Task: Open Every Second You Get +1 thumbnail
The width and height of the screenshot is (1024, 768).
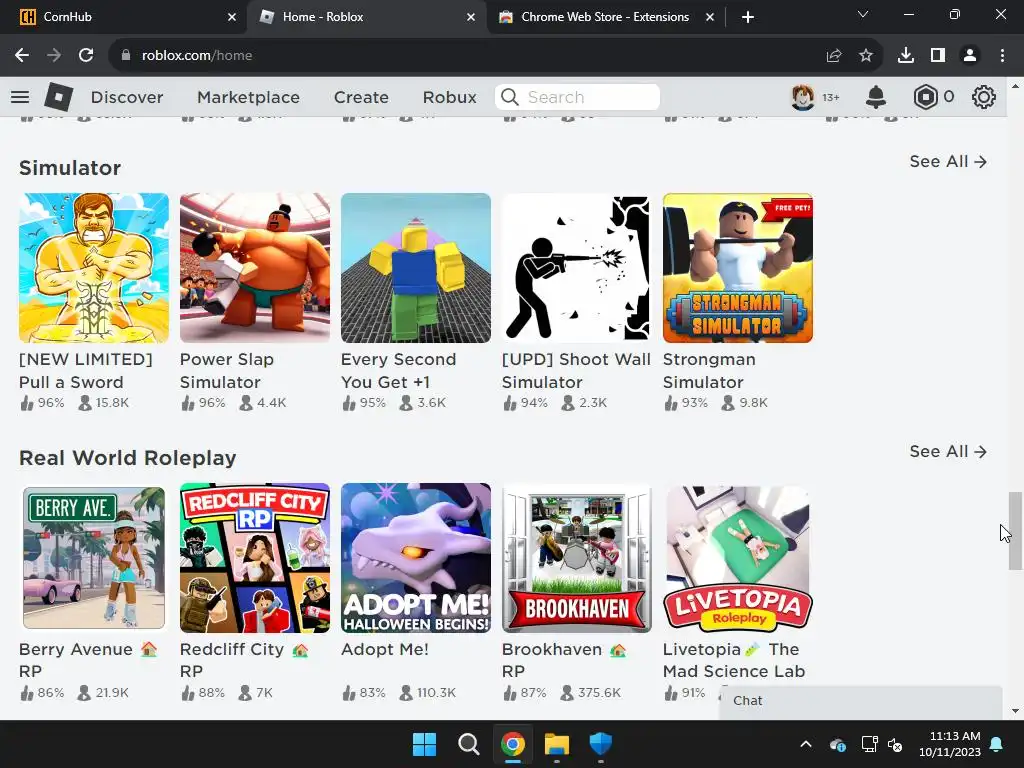Action: 416,268
